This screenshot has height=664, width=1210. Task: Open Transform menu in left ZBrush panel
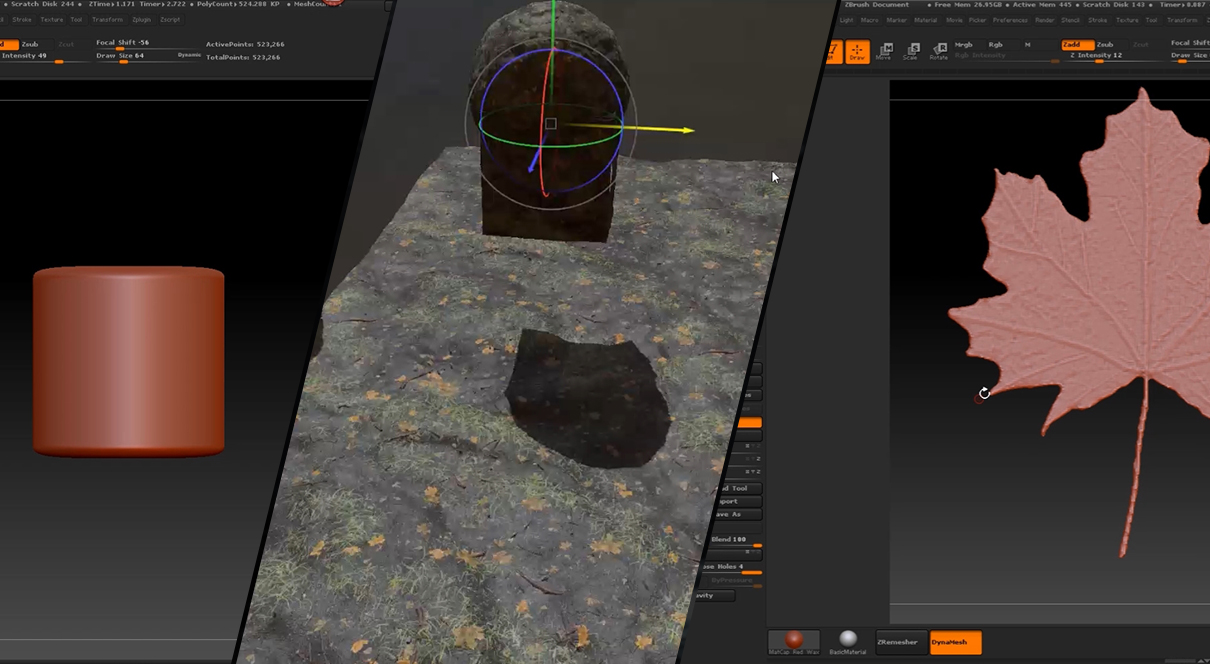click(107, 19)
